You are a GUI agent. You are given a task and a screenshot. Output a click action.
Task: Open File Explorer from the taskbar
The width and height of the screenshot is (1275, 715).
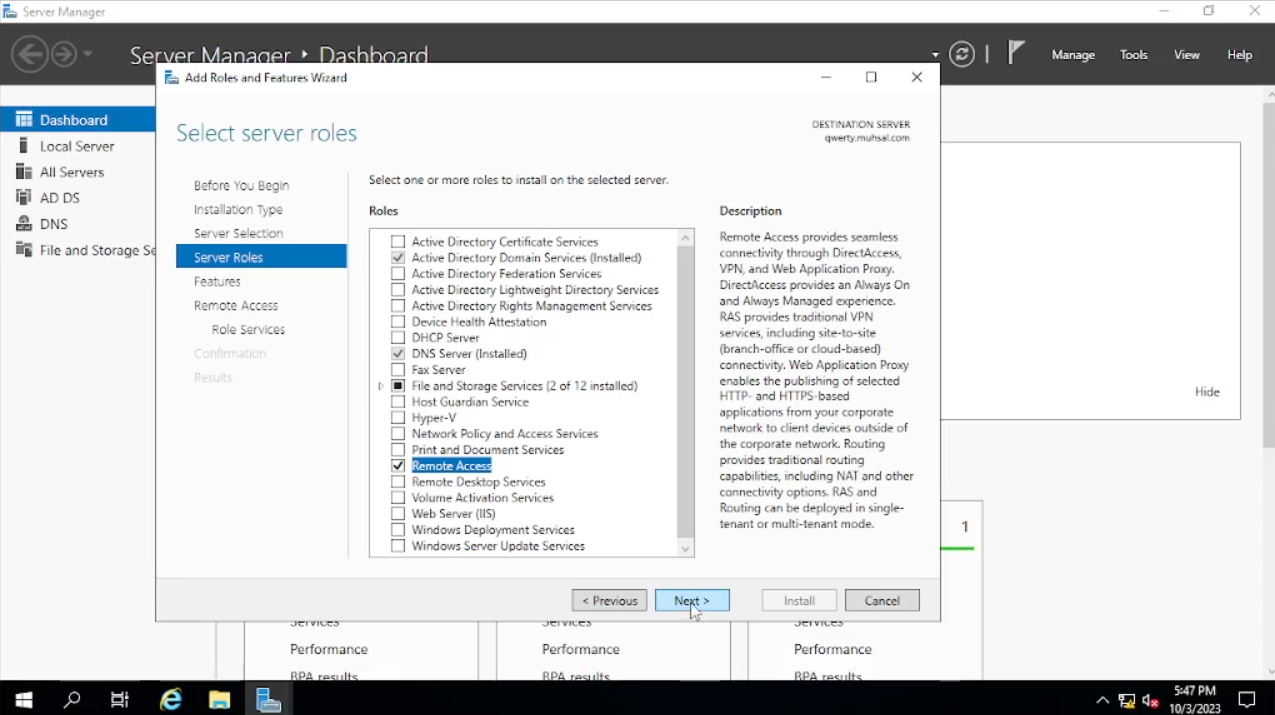point(220,699)
